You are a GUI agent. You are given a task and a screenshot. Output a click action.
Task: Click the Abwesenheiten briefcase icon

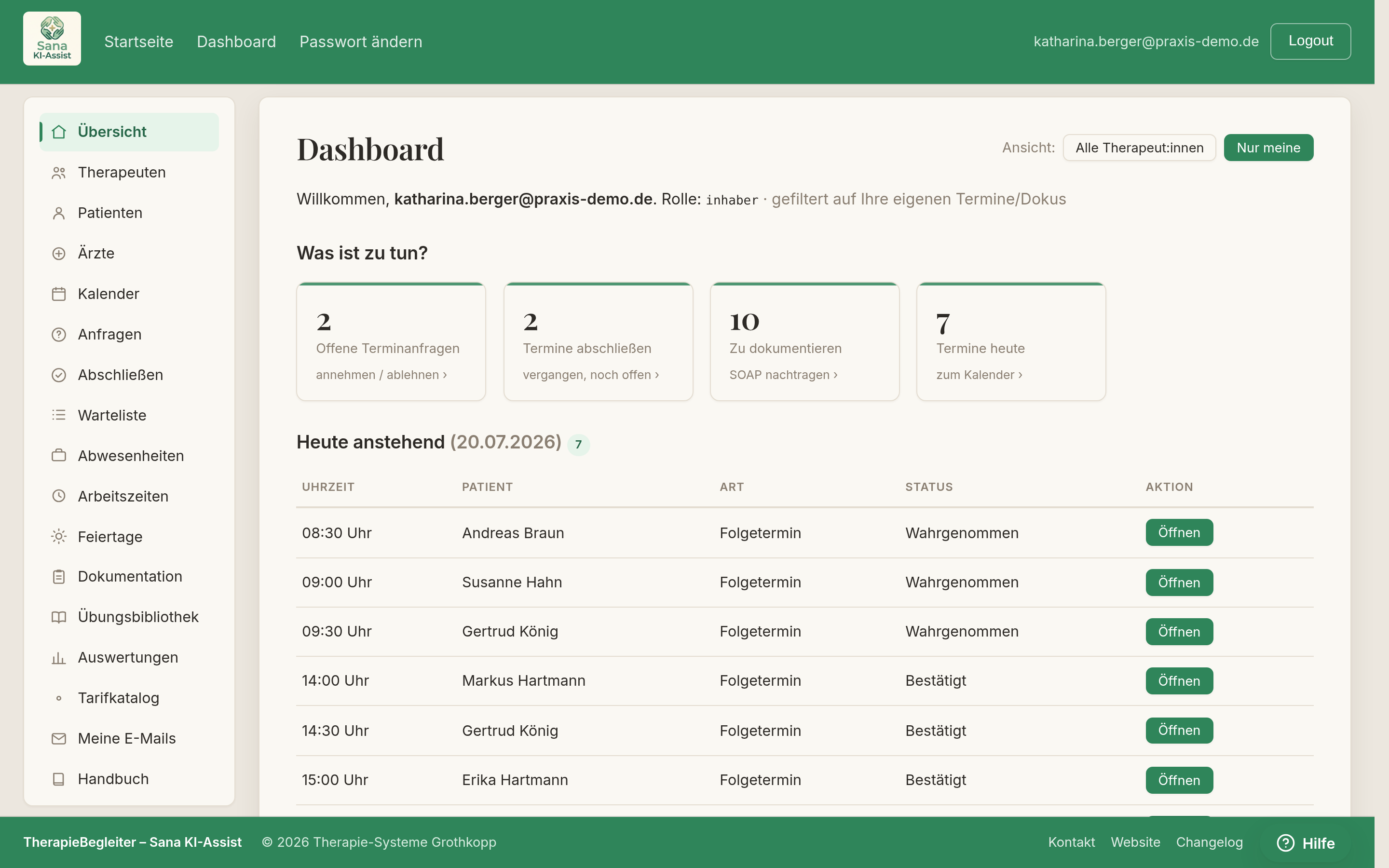(x=58, y=456)
